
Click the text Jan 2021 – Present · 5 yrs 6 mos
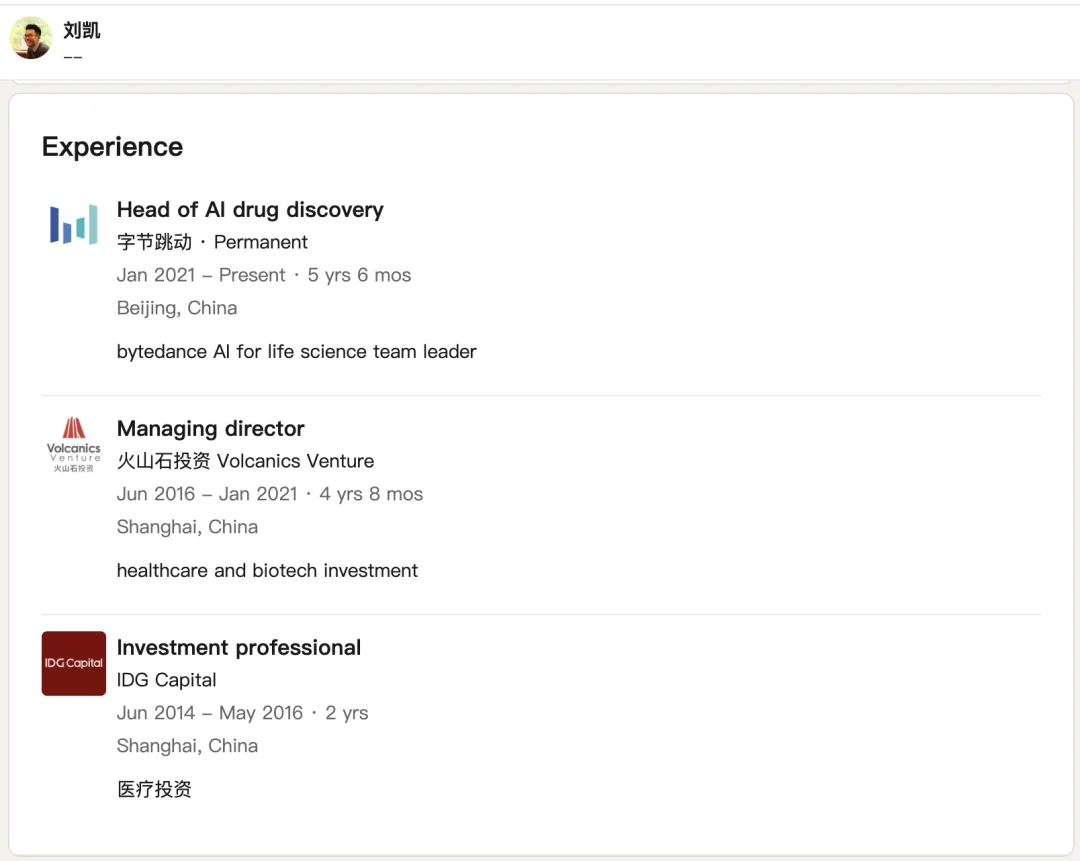point(264,275)
